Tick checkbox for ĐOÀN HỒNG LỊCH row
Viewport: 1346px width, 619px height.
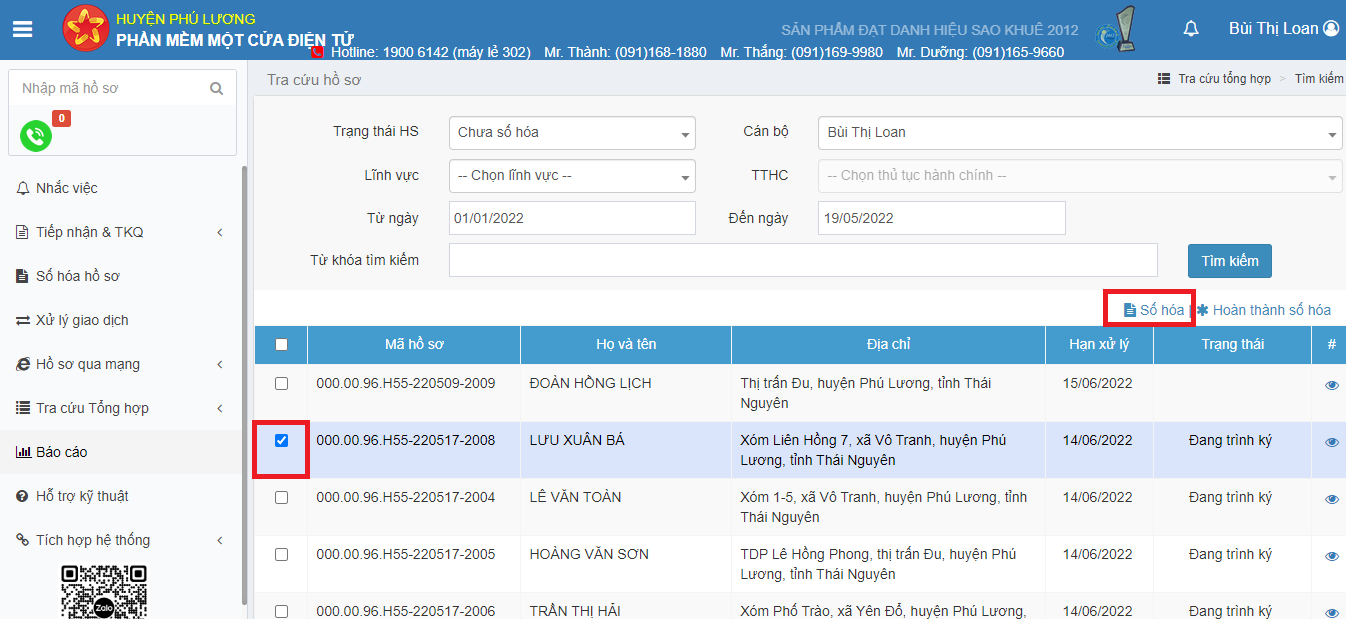[281, 383]
